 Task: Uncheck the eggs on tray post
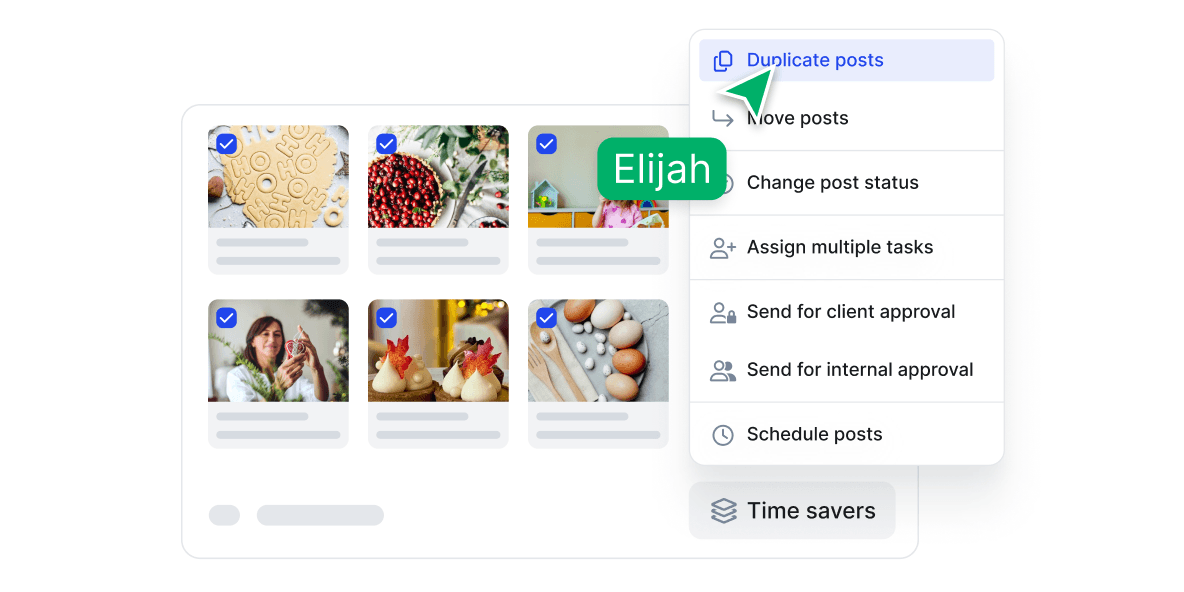click(547, 318)
